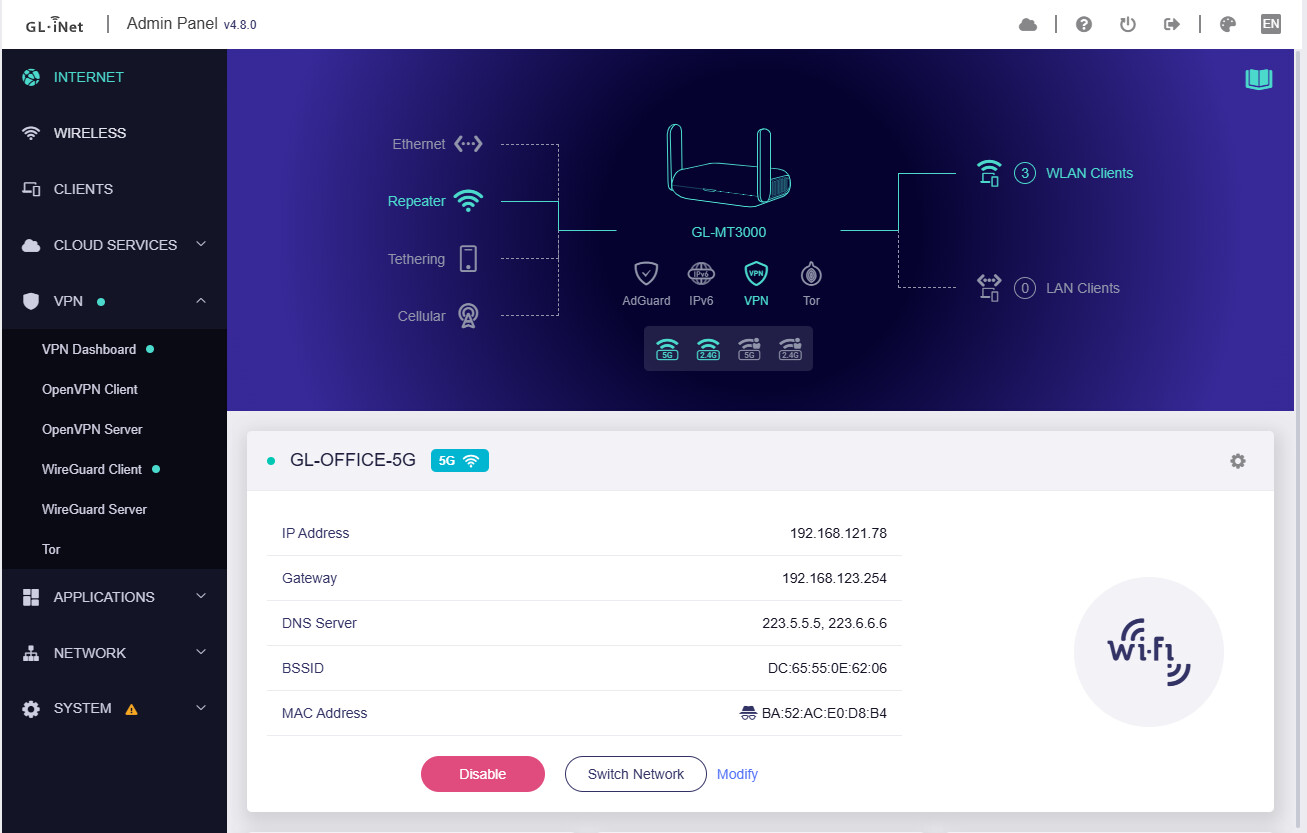Viewport: 1307px width, 833px height.
Task: Click the IPv6 globe icon
Action: [x=701, y=273]
